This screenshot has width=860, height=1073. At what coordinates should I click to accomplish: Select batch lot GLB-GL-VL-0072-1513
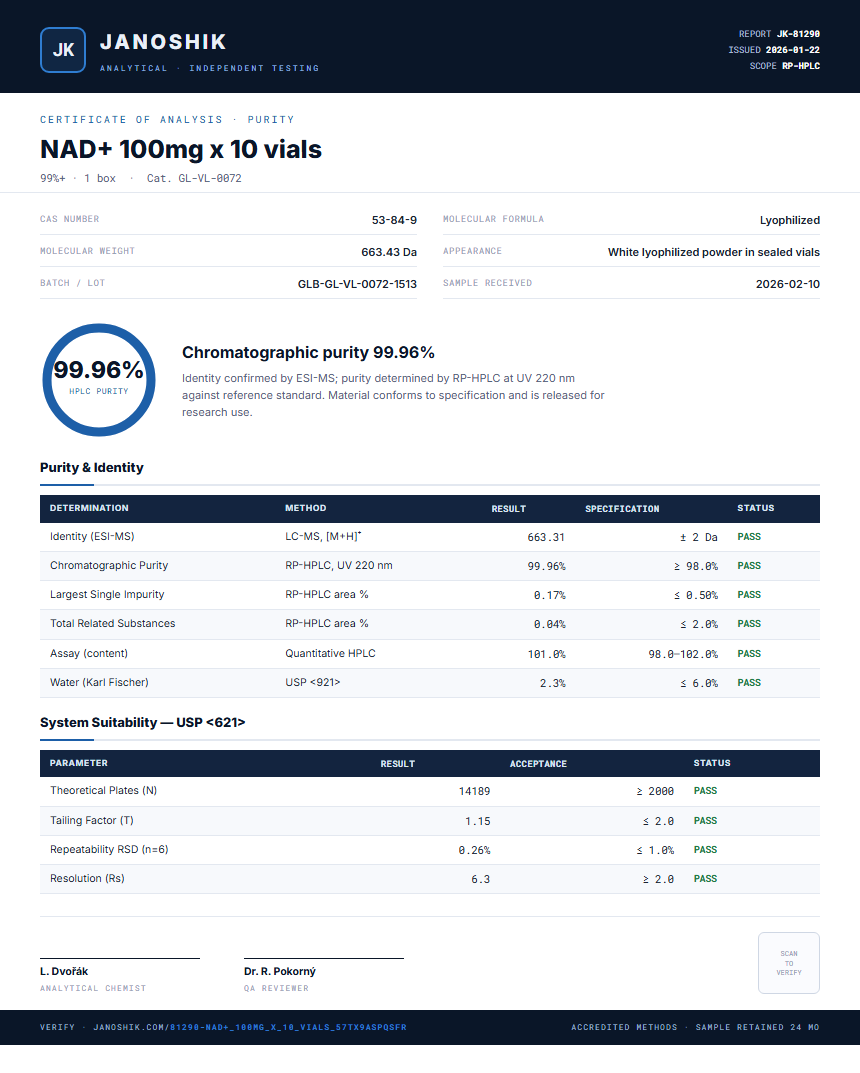coord(357,284)
